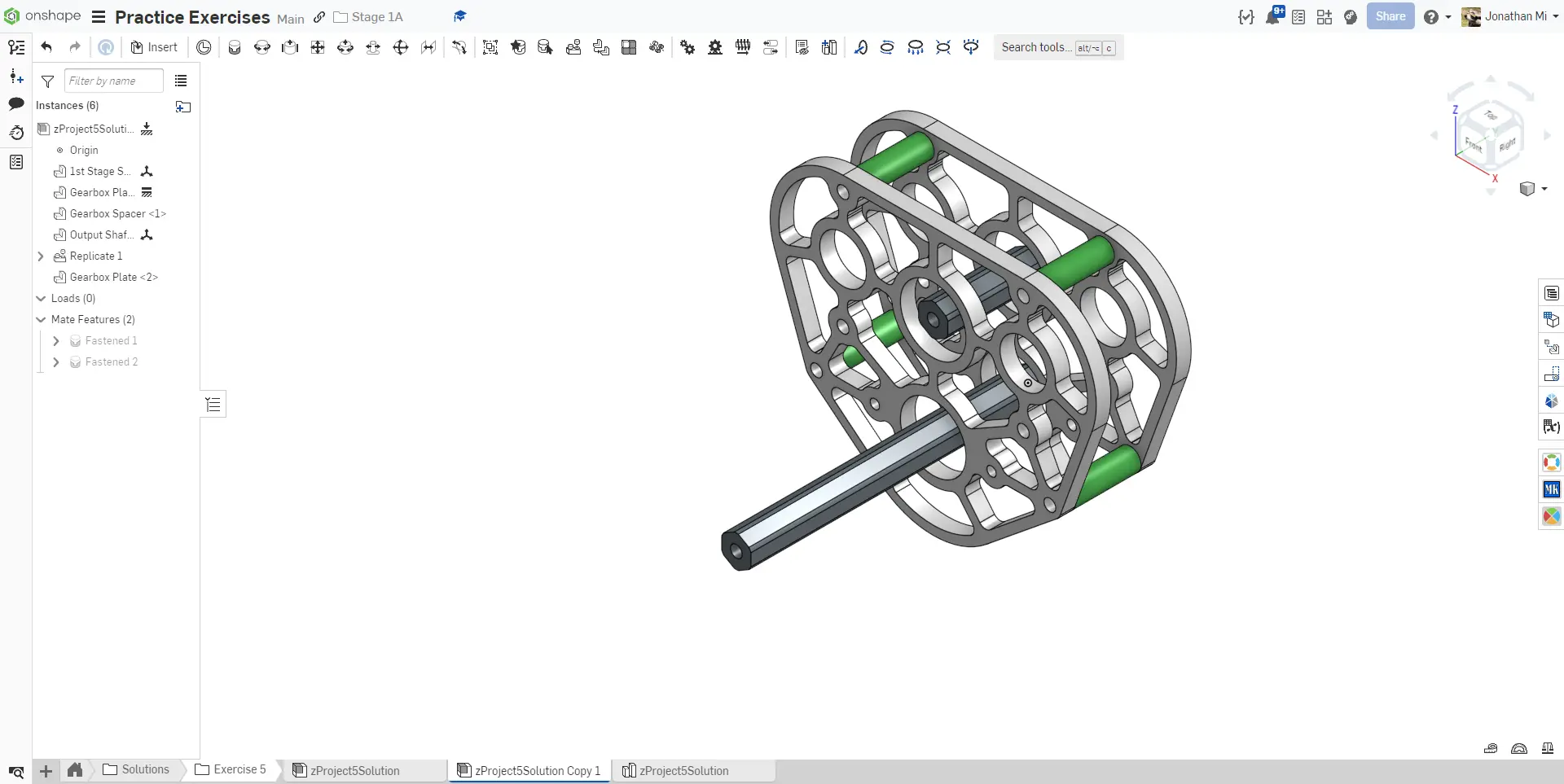Open the notifications bell icon
1564x784 pixels.
(1272, 16)
